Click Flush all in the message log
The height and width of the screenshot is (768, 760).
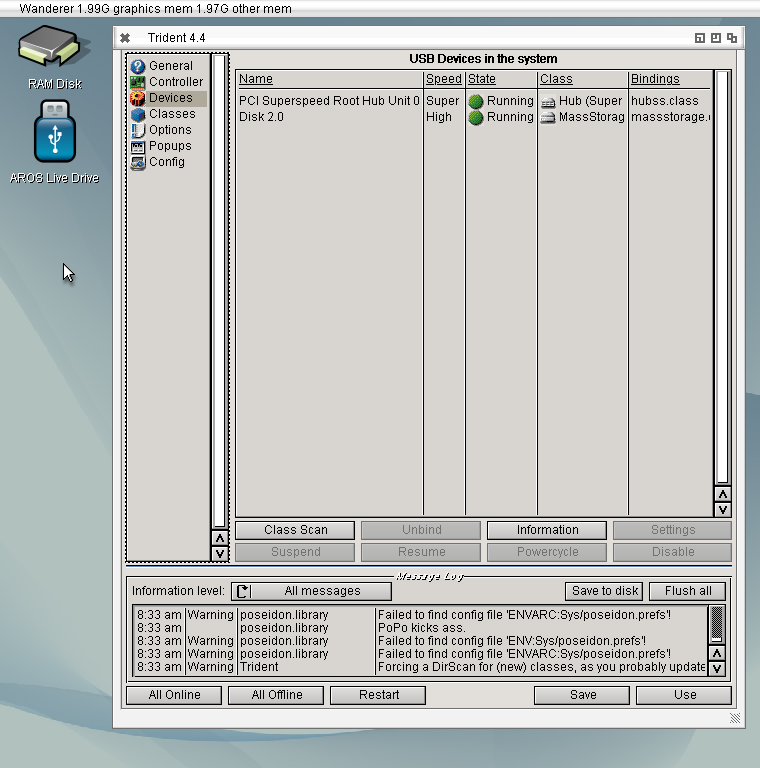tap(687, 591)
